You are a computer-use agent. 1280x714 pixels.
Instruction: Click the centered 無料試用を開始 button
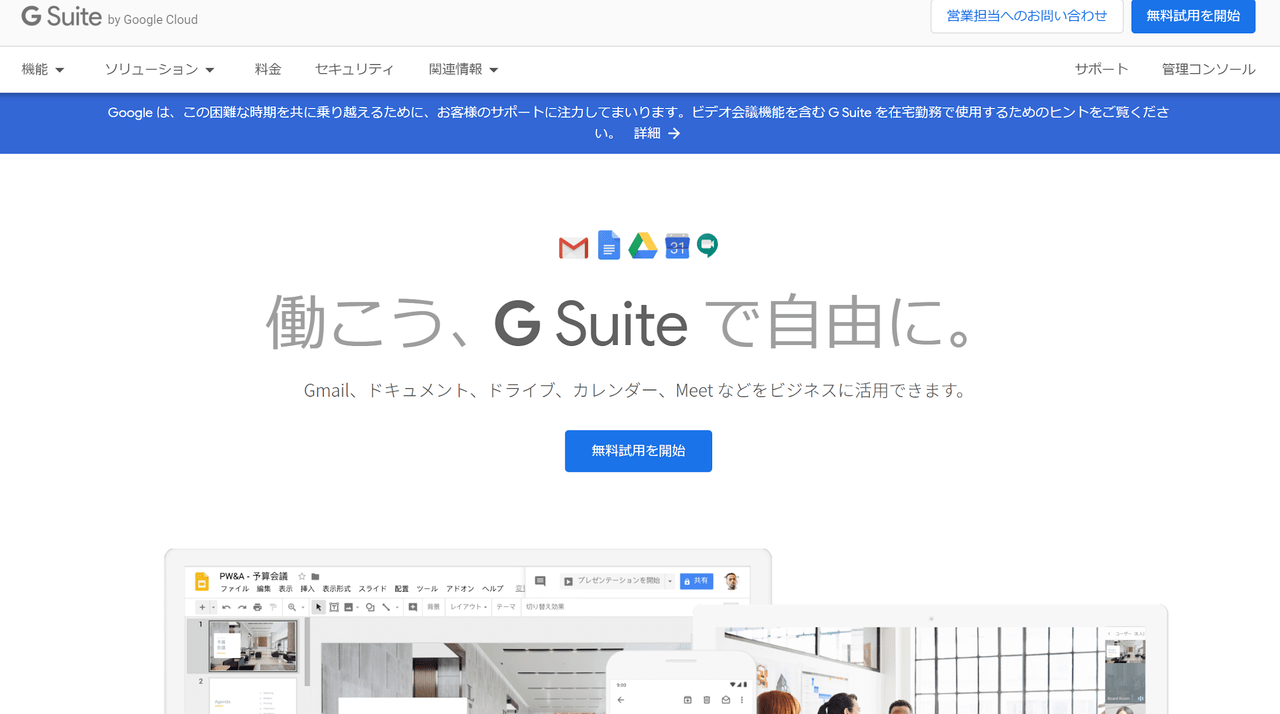pyautogui.click(x=638, y=451)
